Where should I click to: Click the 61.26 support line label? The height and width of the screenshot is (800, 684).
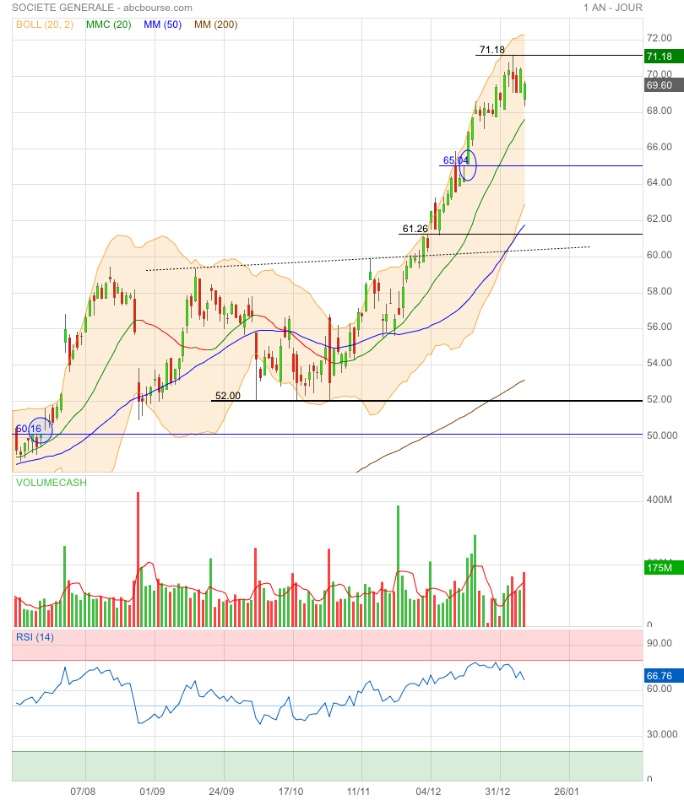pyautogui.click(x=415, y=229)
